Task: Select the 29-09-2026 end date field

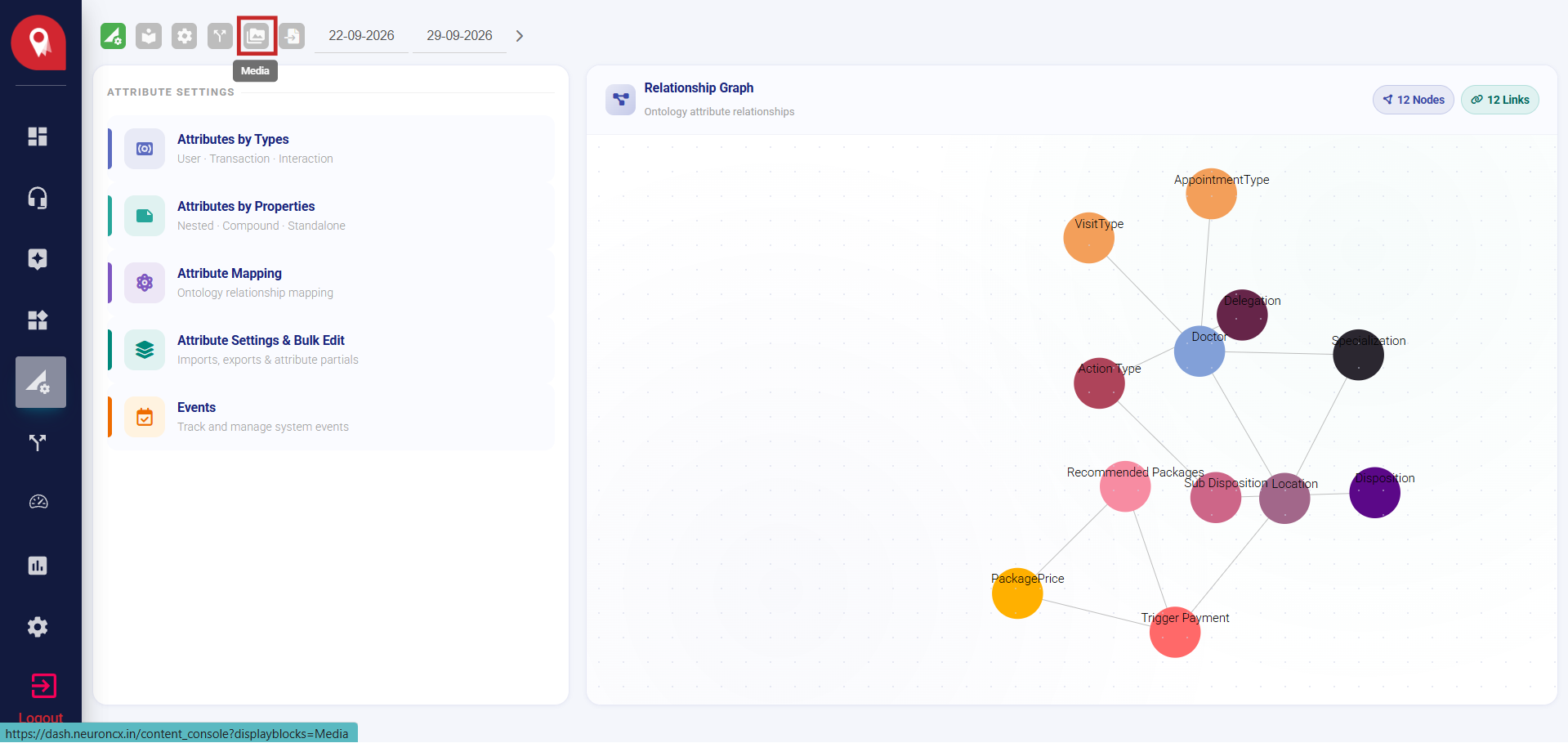Action: 459,36
